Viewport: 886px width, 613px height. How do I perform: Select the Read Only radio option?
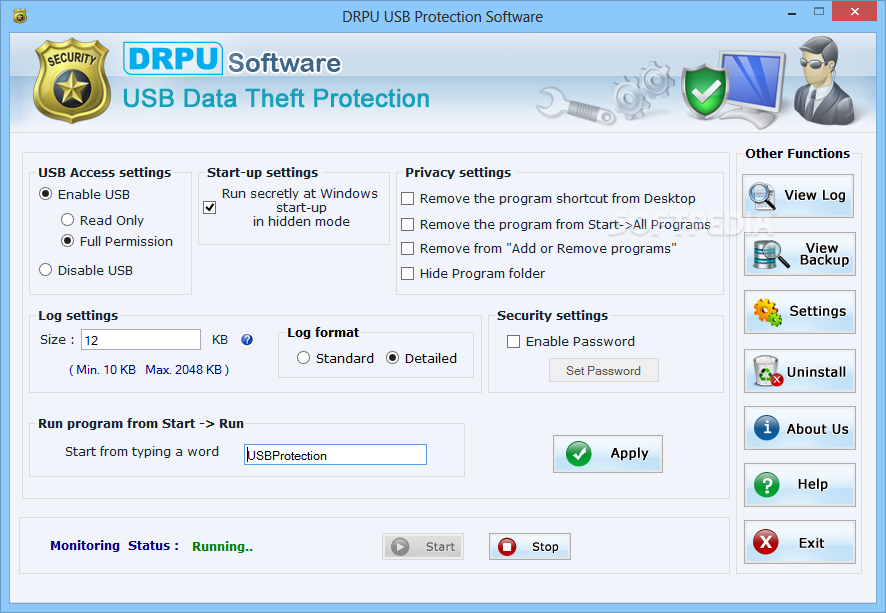[67, 219]
